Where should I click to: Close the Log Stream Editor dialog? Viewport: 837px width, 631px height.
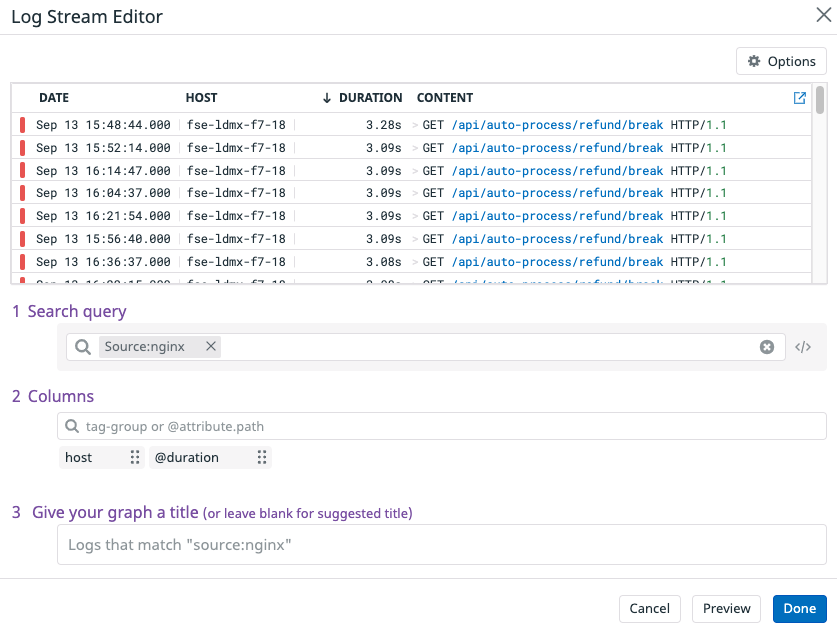(824, 16)
